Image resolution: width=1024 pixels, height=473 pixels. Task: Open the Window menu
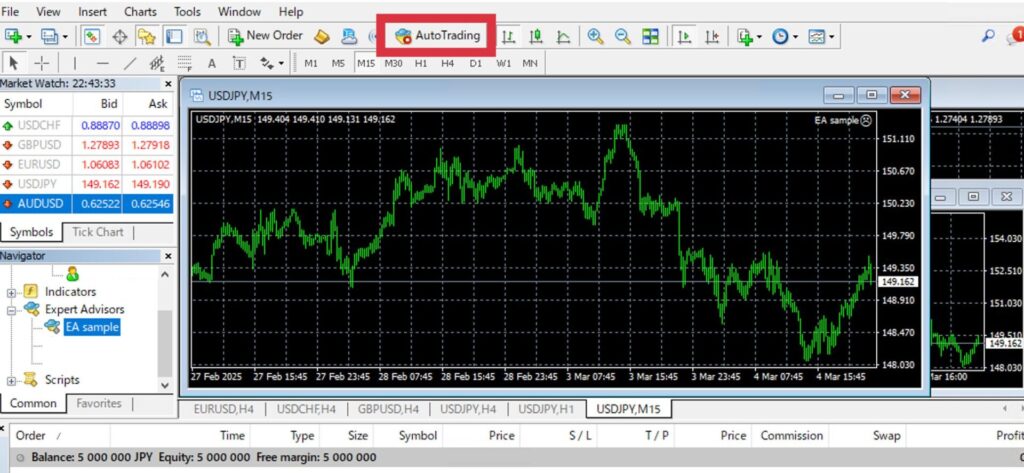click(x=240, y=12)
